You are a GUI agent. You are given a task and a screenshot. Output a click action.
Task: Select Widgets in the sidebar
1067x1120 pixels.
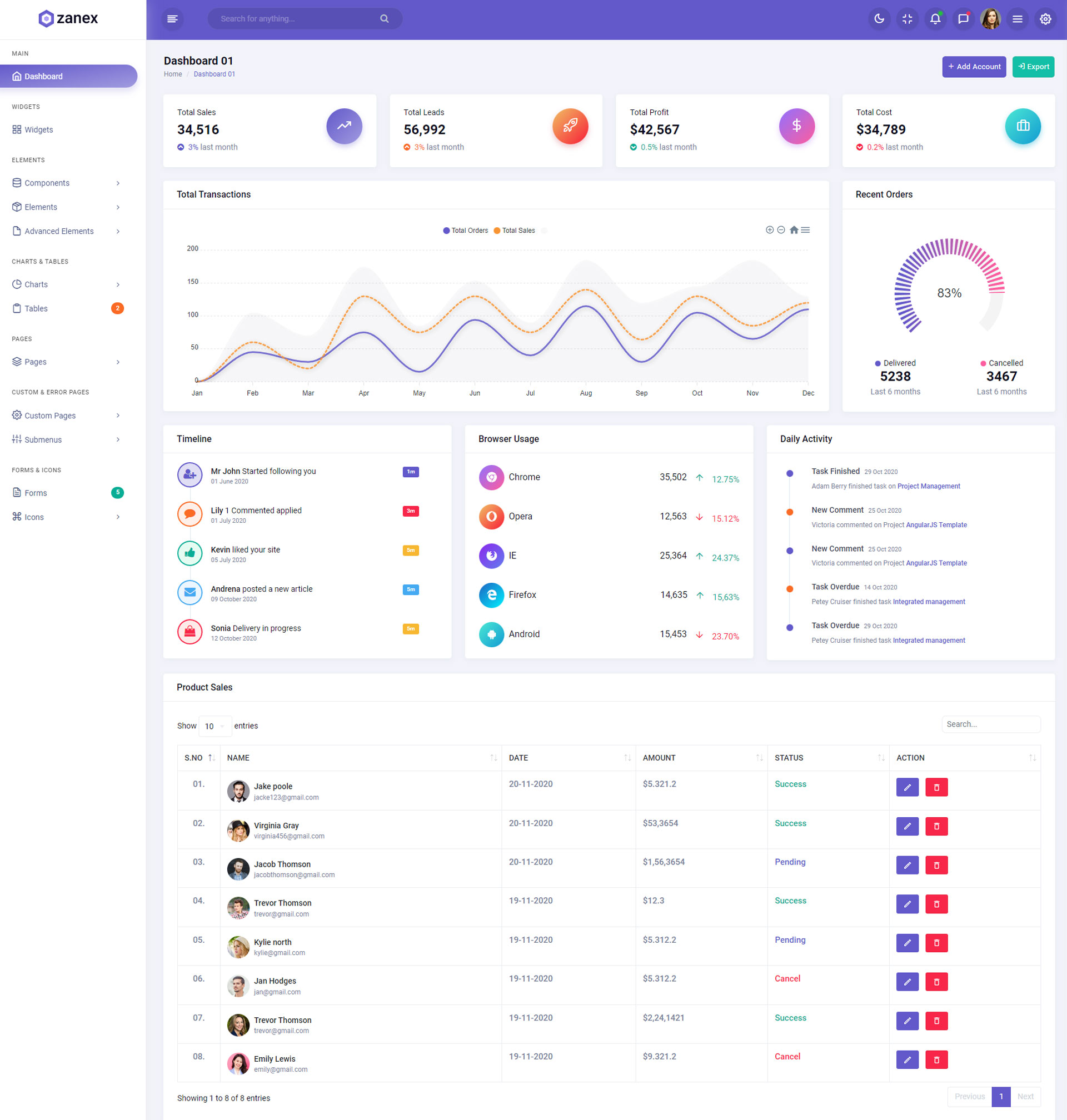click(x=39, y=129)
